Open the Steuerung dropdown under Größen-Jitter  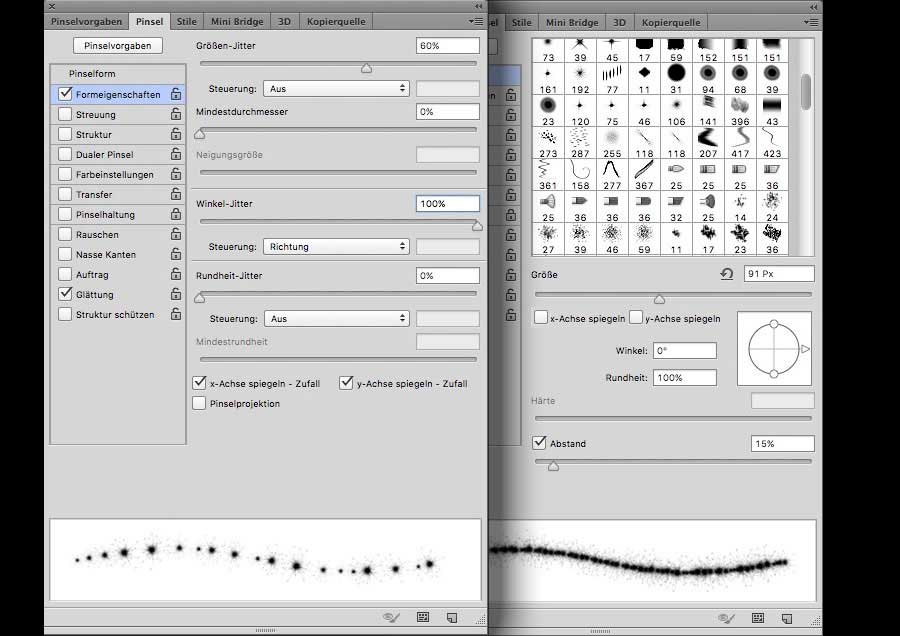point(336,88)
